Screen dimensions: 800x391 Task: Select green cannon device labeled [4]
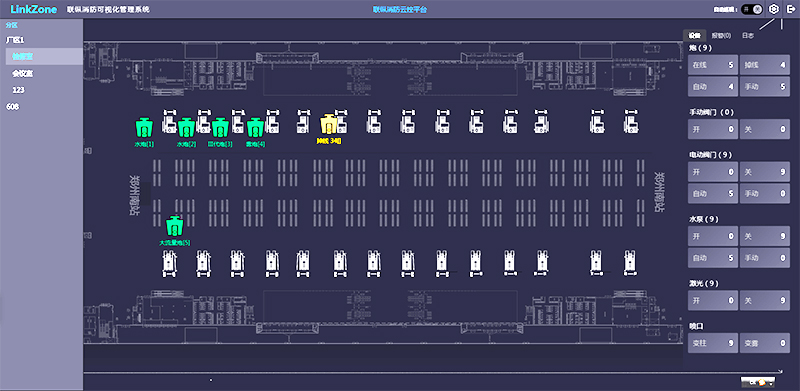click(x=255, y=127)
